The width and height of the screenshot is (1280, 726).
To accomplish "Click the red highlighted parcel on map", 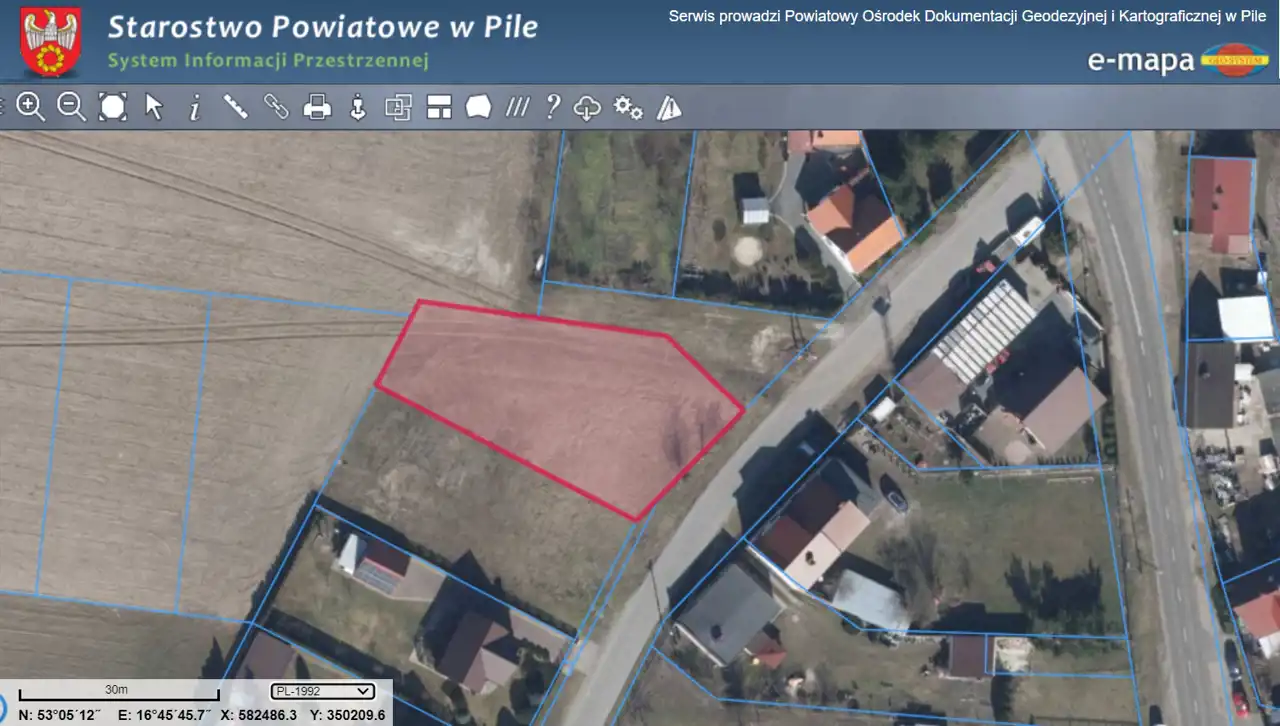I will coord(560,400).
